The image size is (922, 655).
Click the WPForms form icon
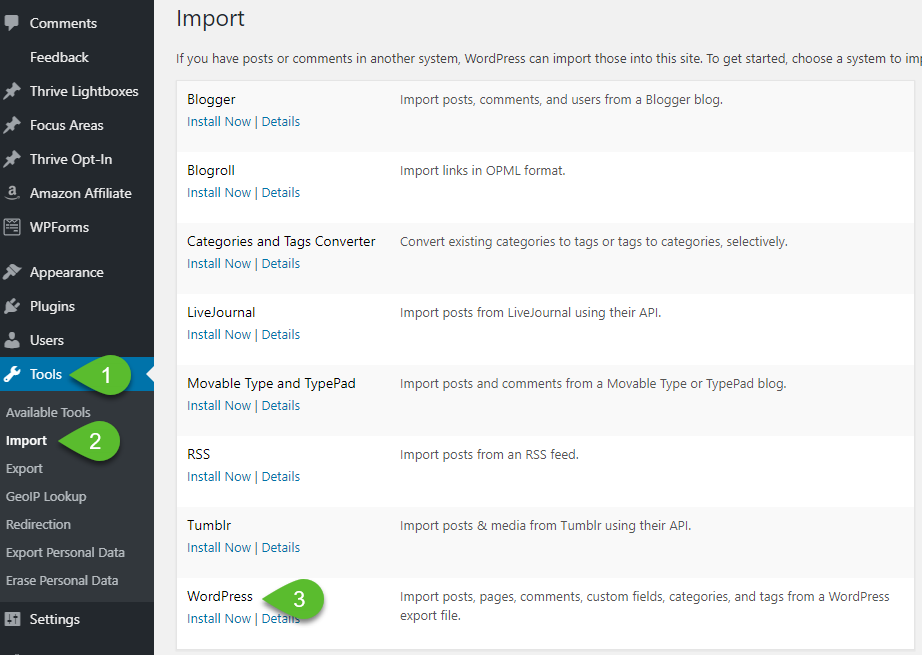pyautogui.click(x=12, y=227)
